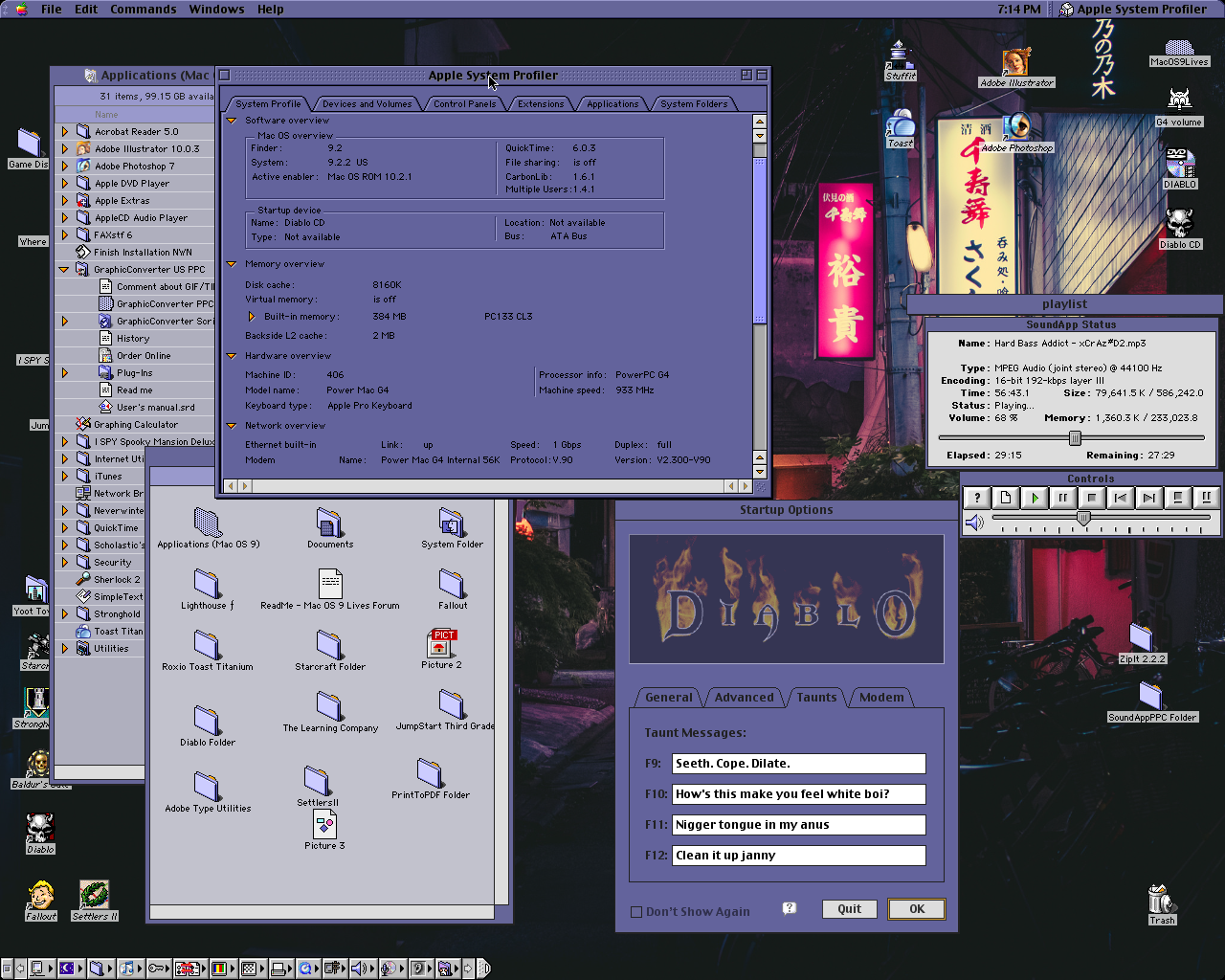Switch to the Control Panels tab
Screen dimensions: 1225x980
tap(465, 104)
